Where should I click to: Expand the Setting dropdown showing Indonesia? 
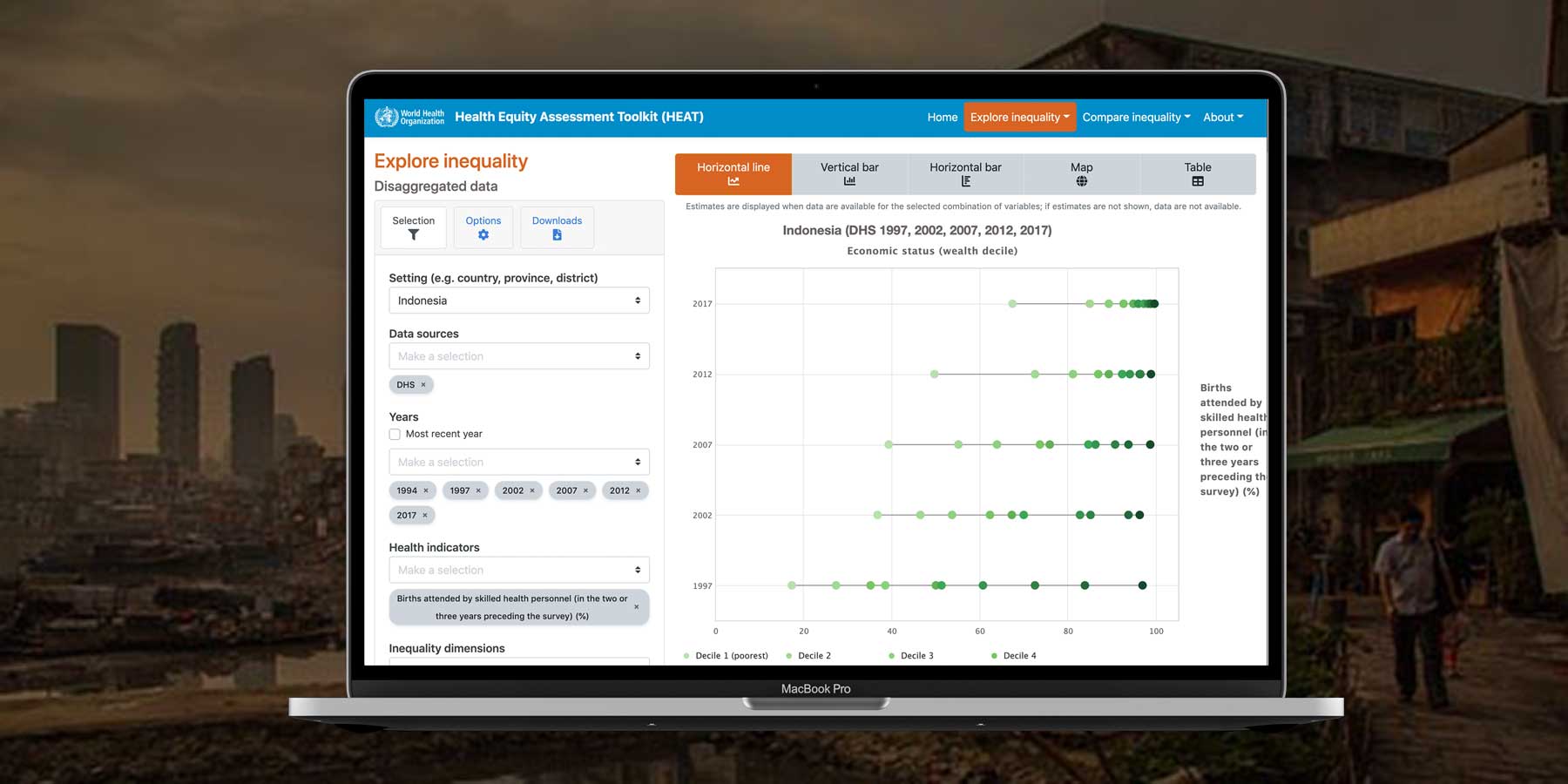coord(518,301)
